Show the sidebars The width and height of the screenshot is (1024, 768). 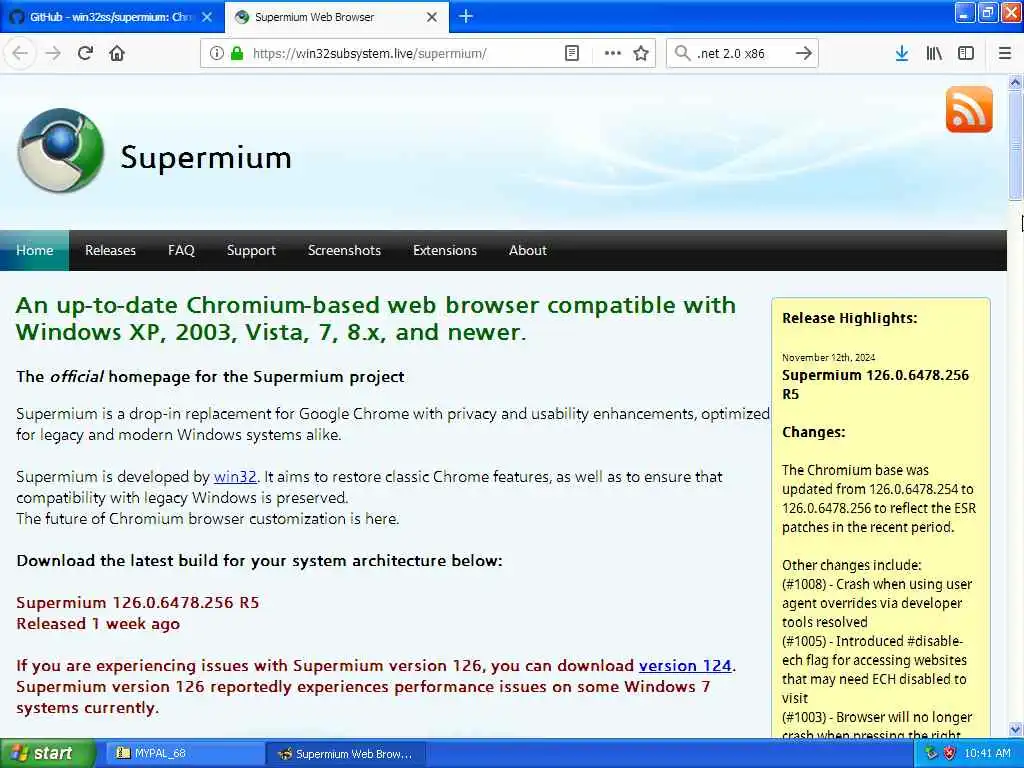tap(966, 54)
